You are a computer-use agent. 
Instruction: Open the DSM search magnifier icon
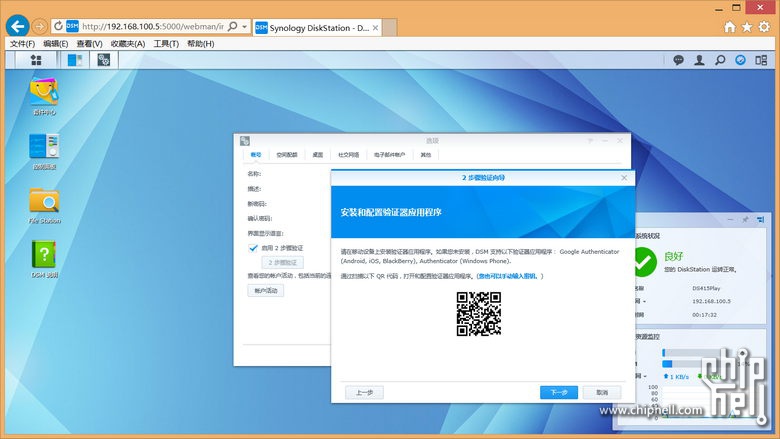pyautogui.click(x=720, y=60)
